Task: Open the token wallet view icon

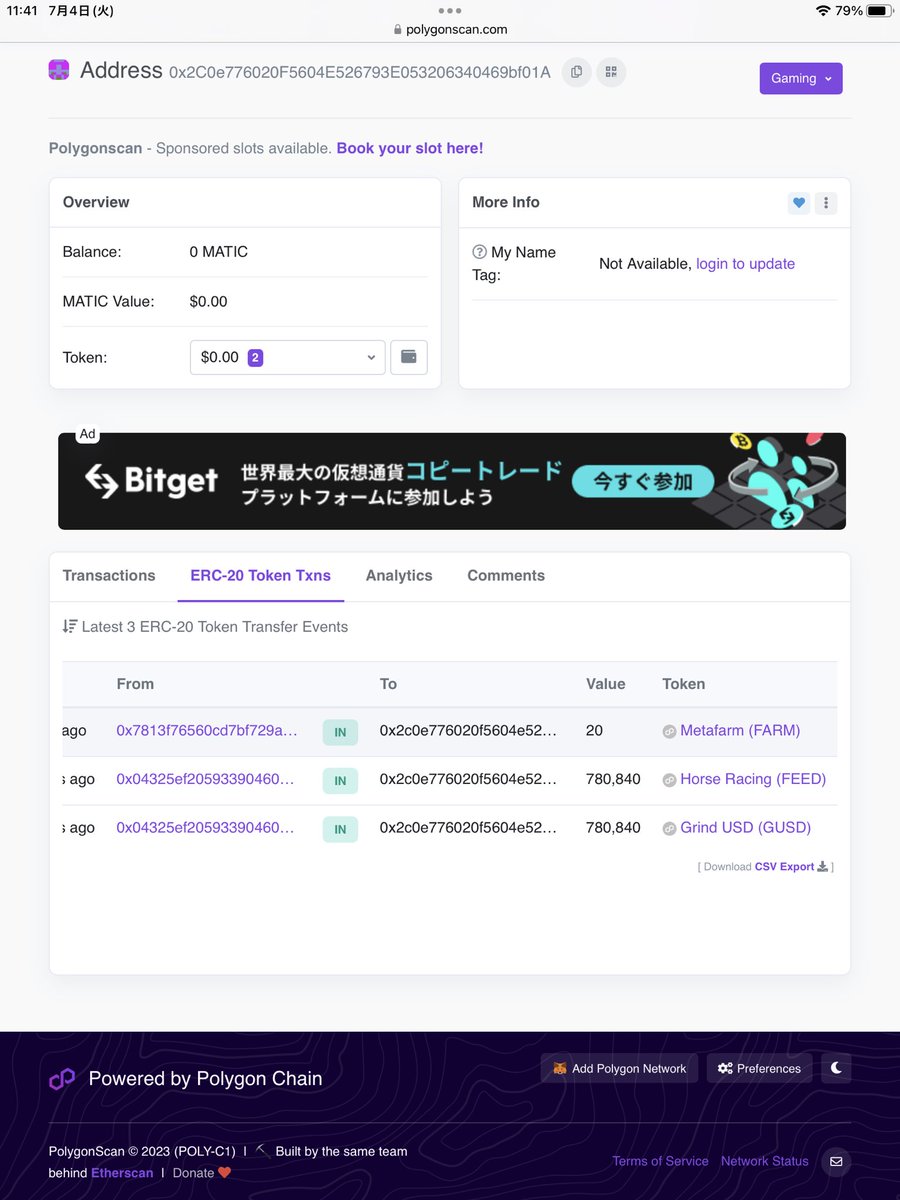Action: pyautogui.click(x=409, y=357)
